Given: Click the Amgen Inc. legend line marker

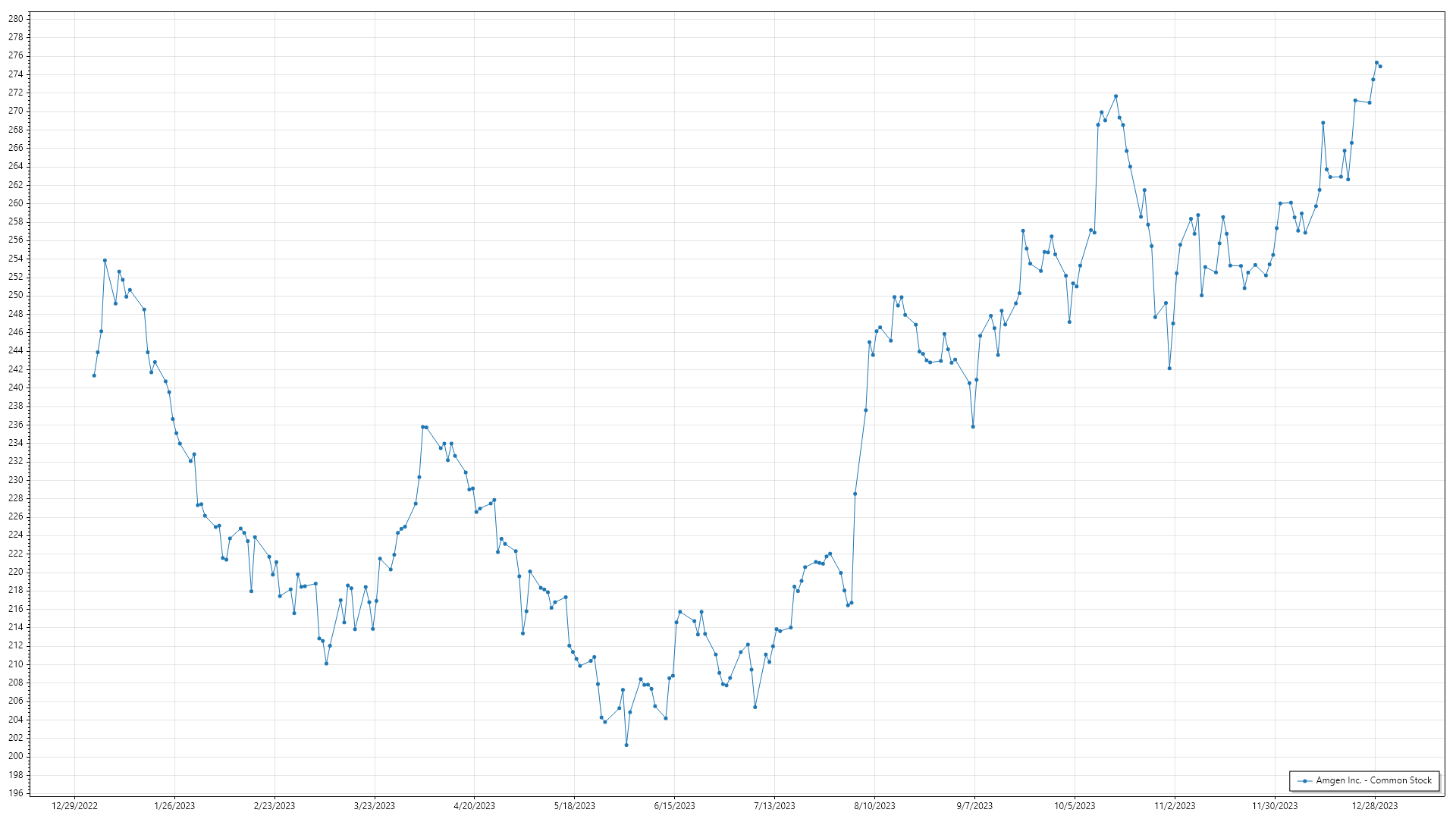Looking at the screenshot, I should point(1304,781).
